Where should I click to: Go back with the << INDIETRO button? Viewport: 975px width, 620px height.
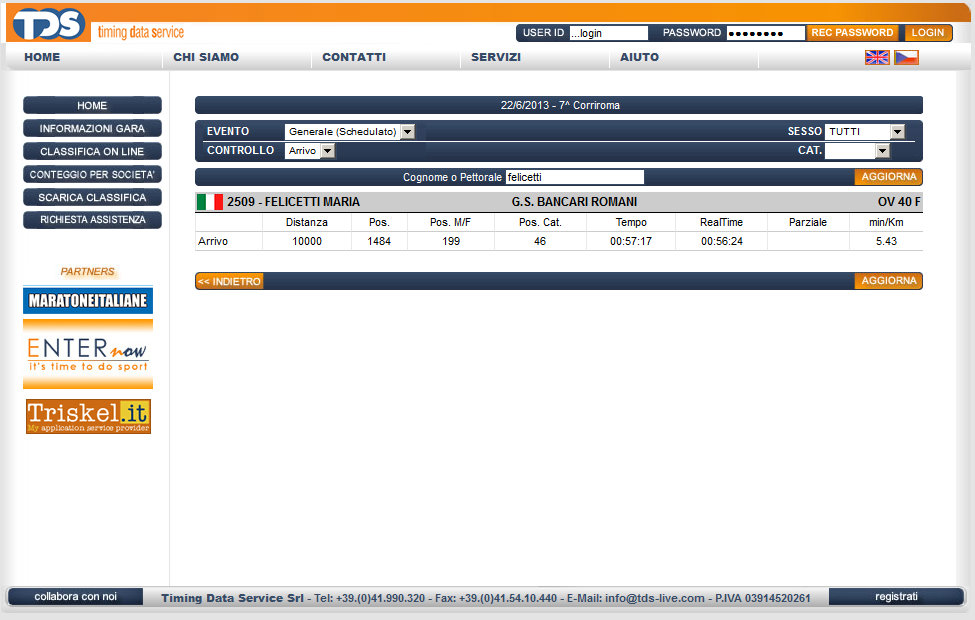pyautogui.click(x=229, y=282)
